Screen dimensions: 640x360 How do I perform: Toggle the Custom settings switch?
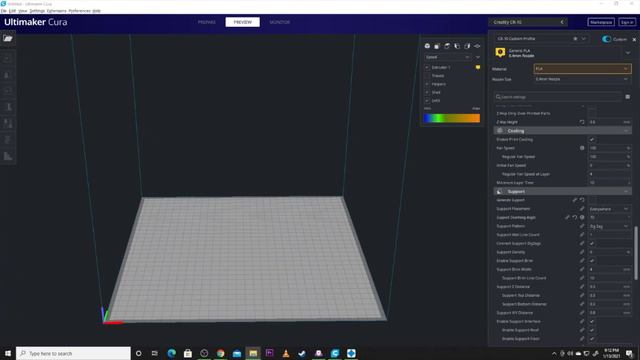click(607, 39)
